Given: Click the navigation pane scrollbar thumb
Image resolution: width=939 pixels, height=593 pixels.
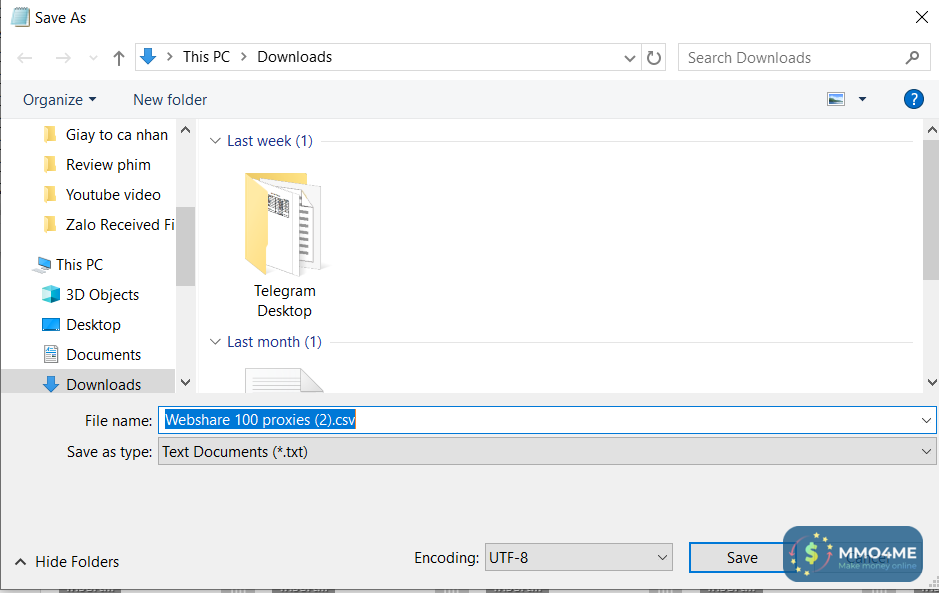Looking at the screenshot, I should pos(185,246).
